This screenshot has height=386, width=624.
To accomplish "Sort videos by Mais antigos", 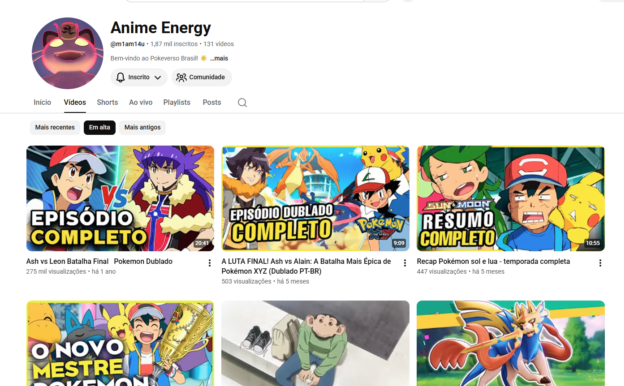I will point(142,127).
